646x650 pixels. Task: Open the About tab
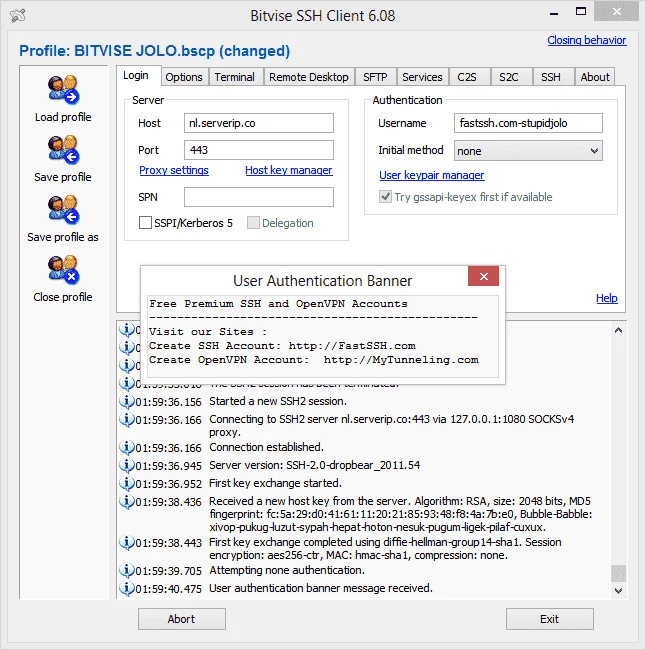pos(595,77)
